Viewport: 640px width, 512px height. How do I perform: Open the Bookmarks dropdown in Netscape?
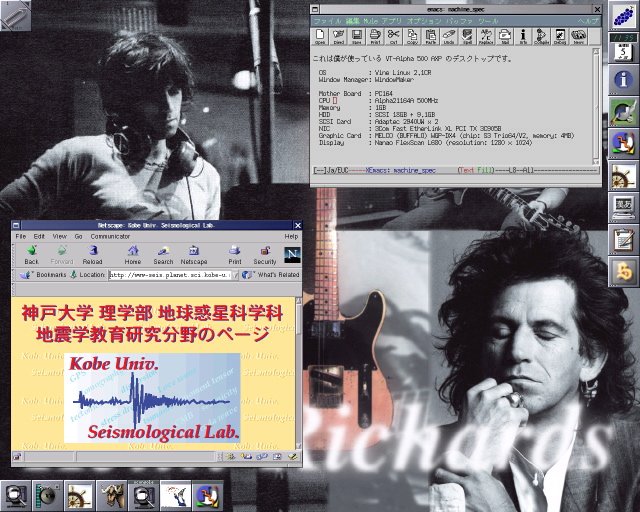[x=43, y=275]
